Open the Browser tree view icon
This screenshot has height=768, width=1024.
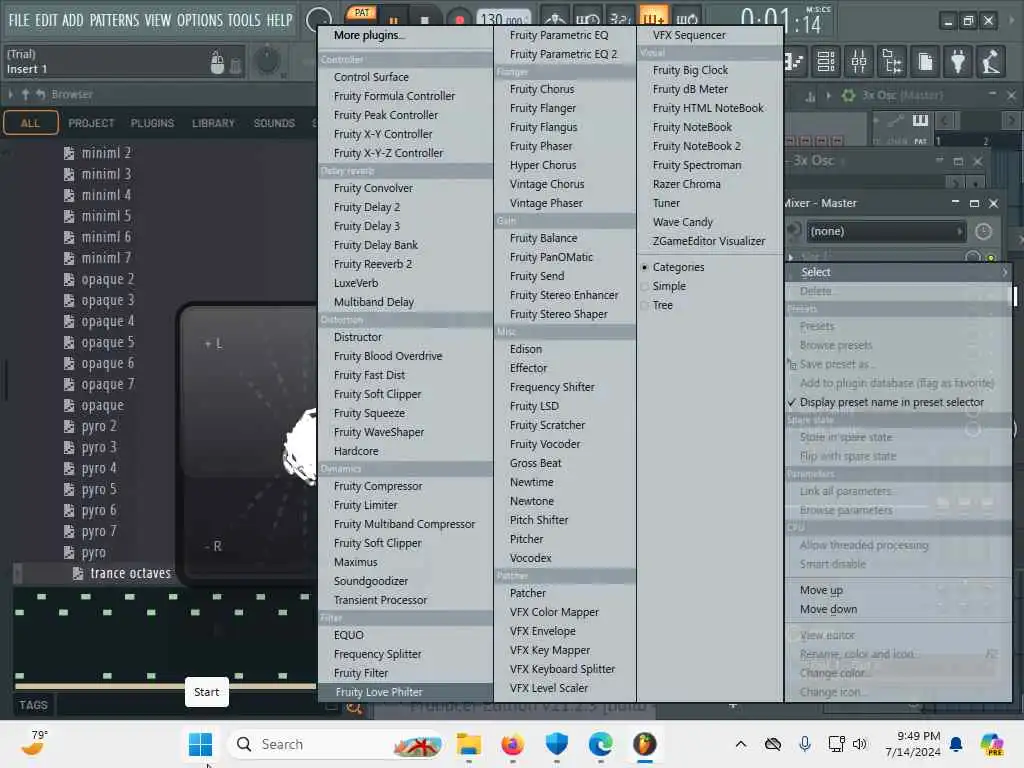(x=892, y=61)
